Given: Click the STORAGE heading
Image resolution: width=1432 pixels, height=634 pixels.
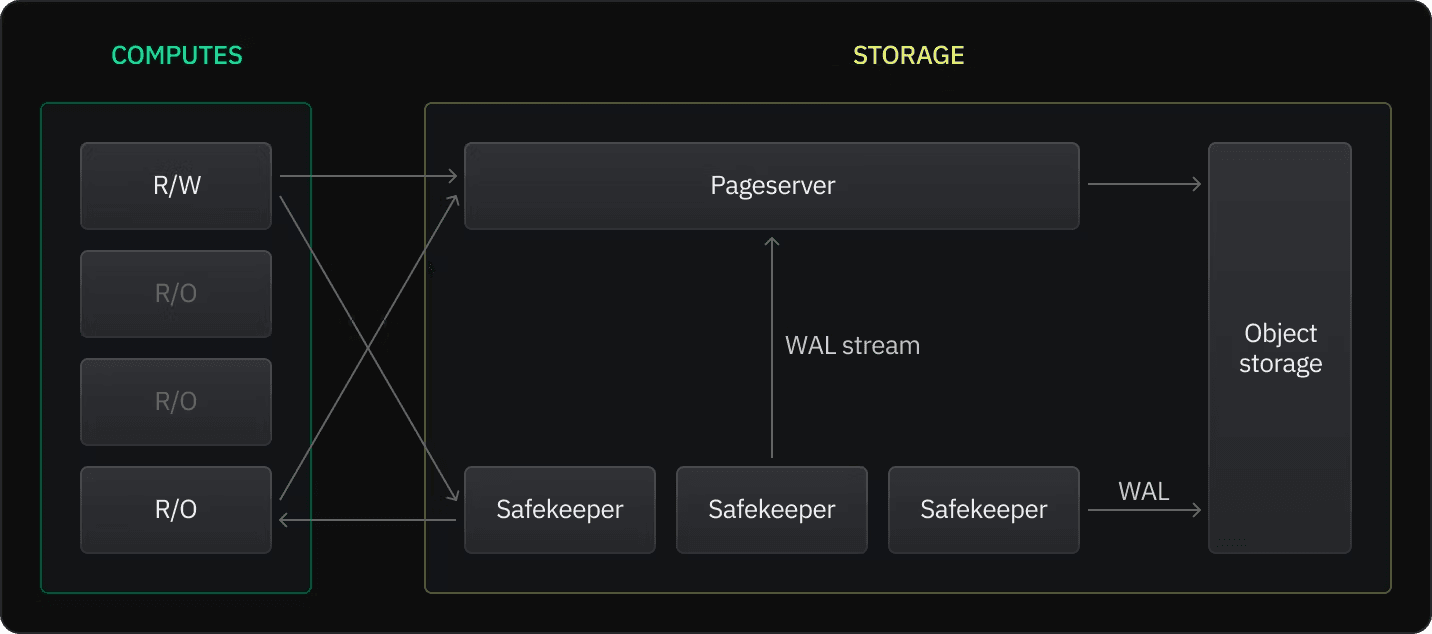Looking at the screenshot, I should click(908, 55).
